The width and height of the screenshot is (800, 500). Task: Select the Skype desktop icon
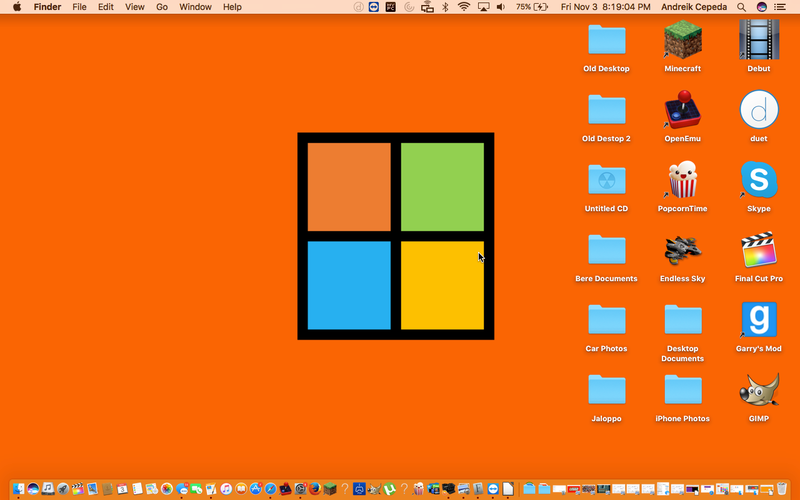tap(759, 180)
